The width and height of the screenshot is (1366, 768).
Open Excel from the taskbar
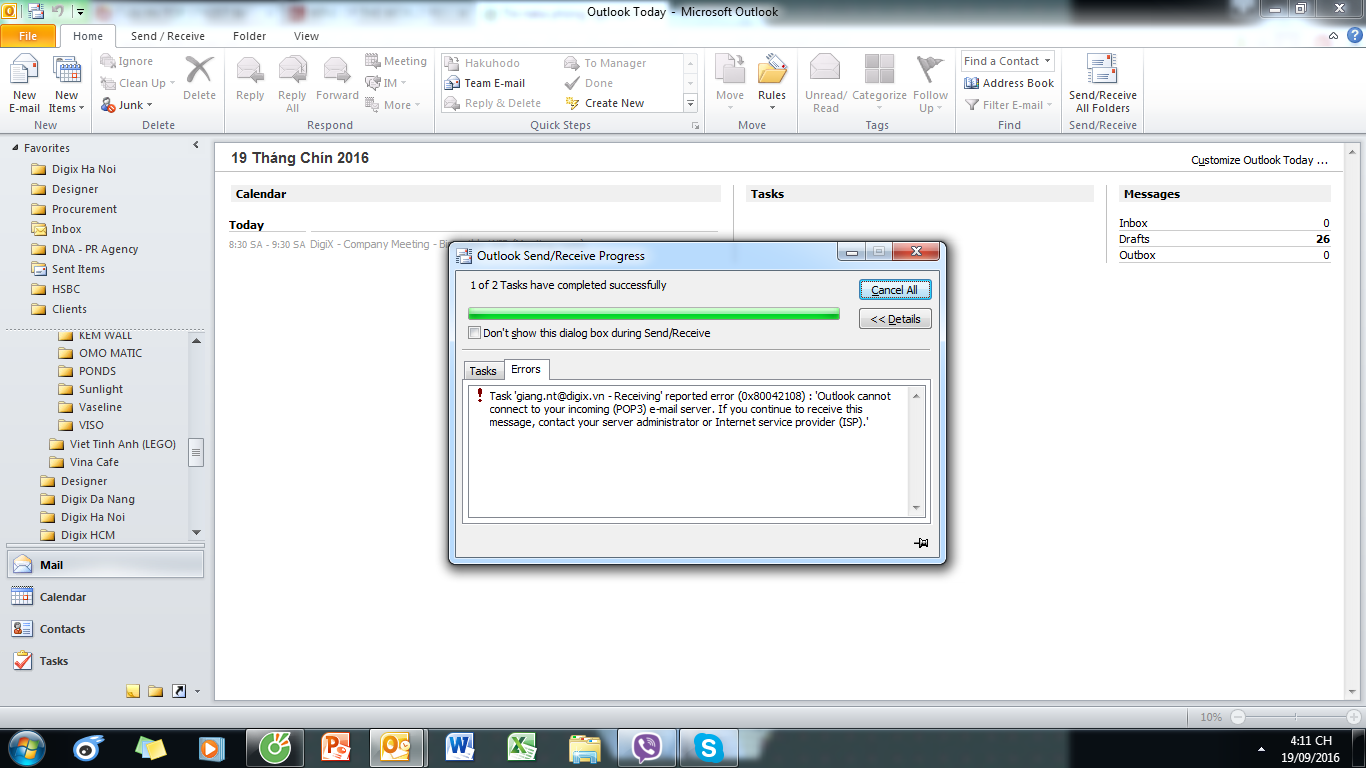click(x=521, y=747)
